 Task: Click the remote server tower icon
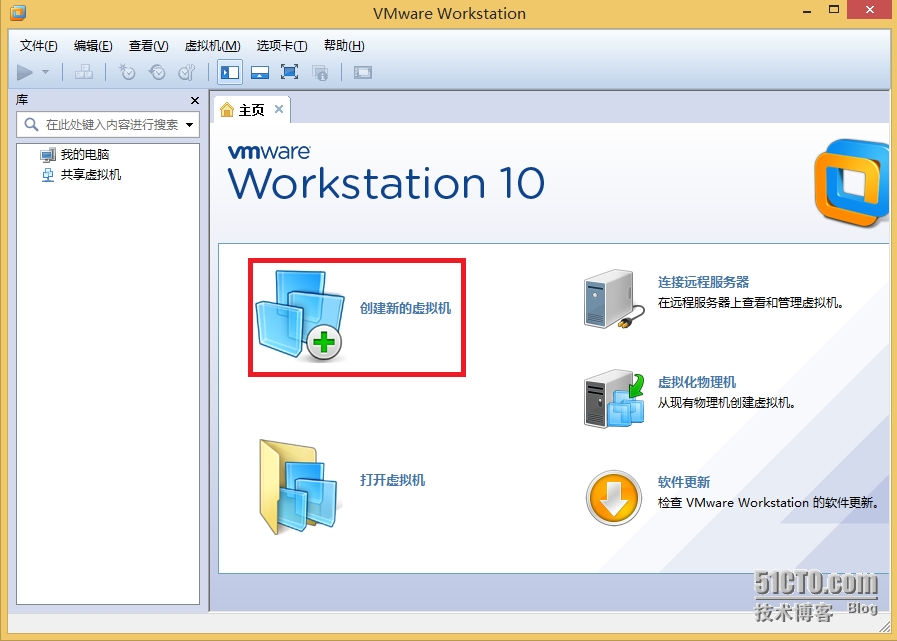coord(614,299)
